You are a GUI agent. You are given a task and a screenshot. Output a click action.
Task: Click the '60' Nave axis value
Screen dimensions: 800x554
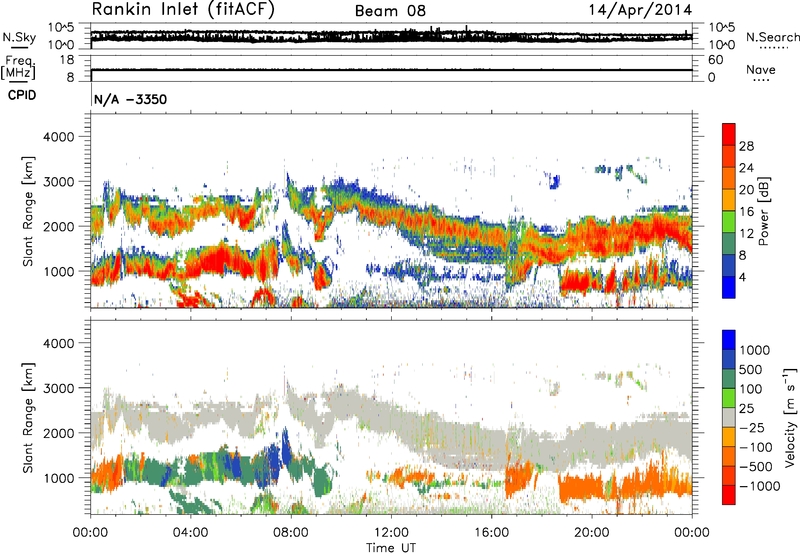coord(715,60)
